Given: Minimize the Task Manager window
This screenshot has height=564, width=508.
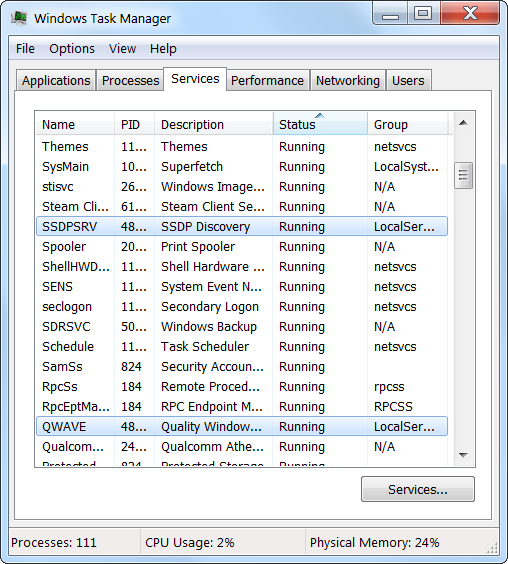Looking at the screenshot, I should (x=390, y=14).
